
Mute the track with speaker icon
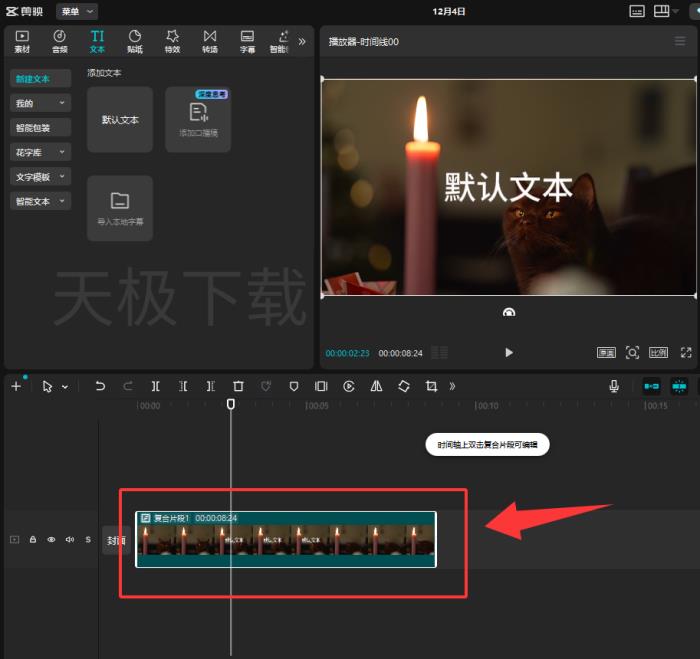tap(69, 539)
